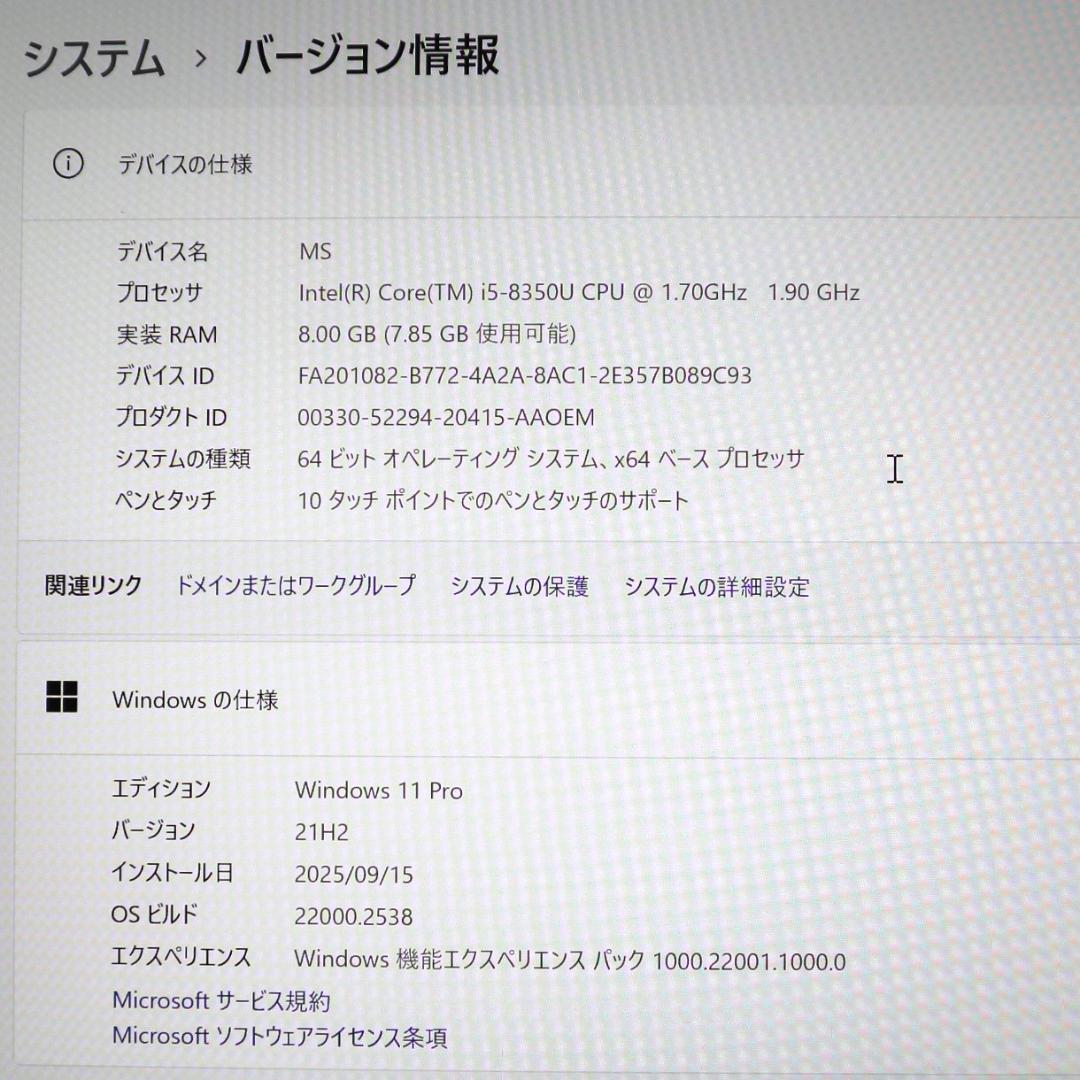Select the device name MS value
This screenshot has width=1080, height=1080.
[316, 252]
